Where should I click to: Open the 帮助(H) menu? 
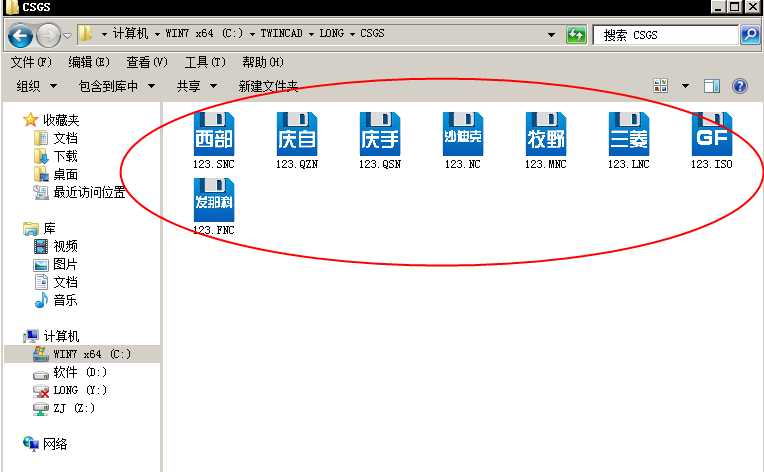tap(263, 62)
